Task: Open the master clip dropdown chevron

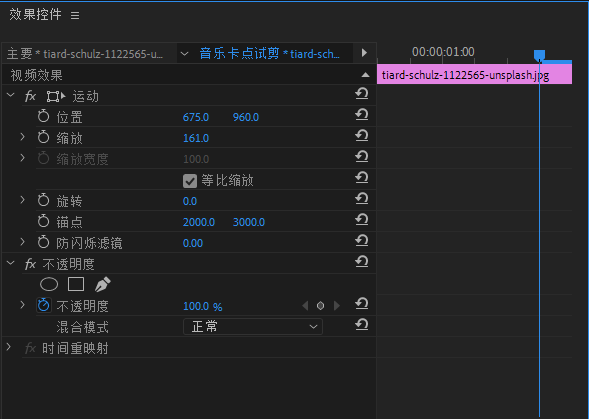Action: [x=184, y=54]
